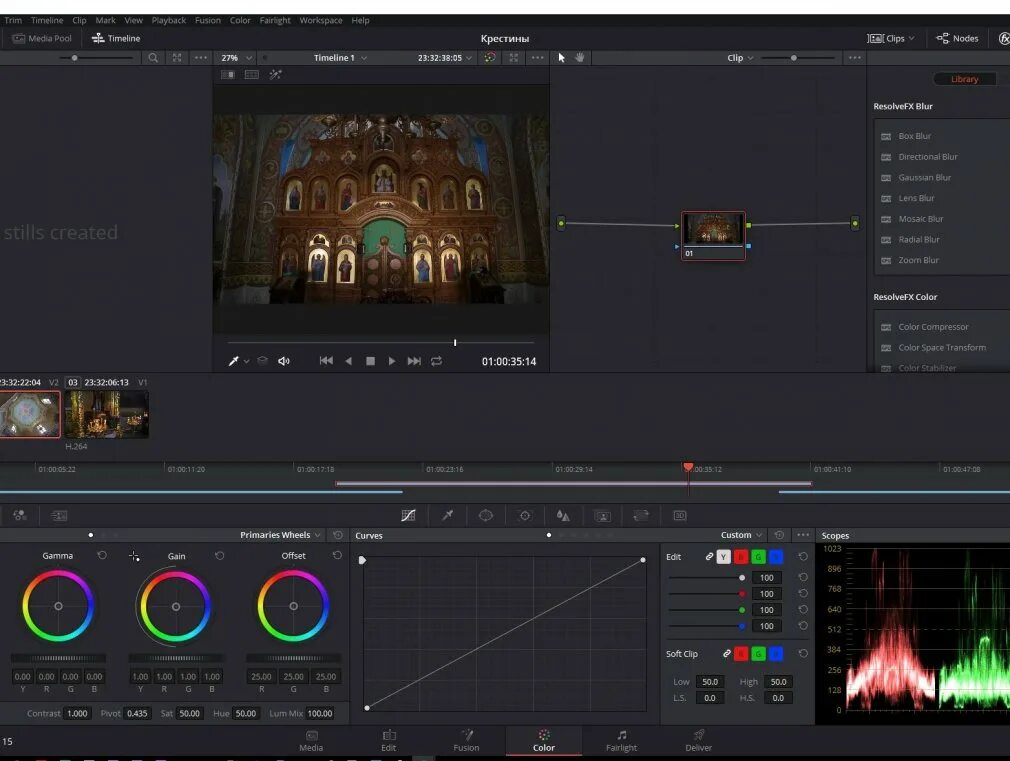
Task: Switch to the Edit page
Action: [x=388, y=740]
